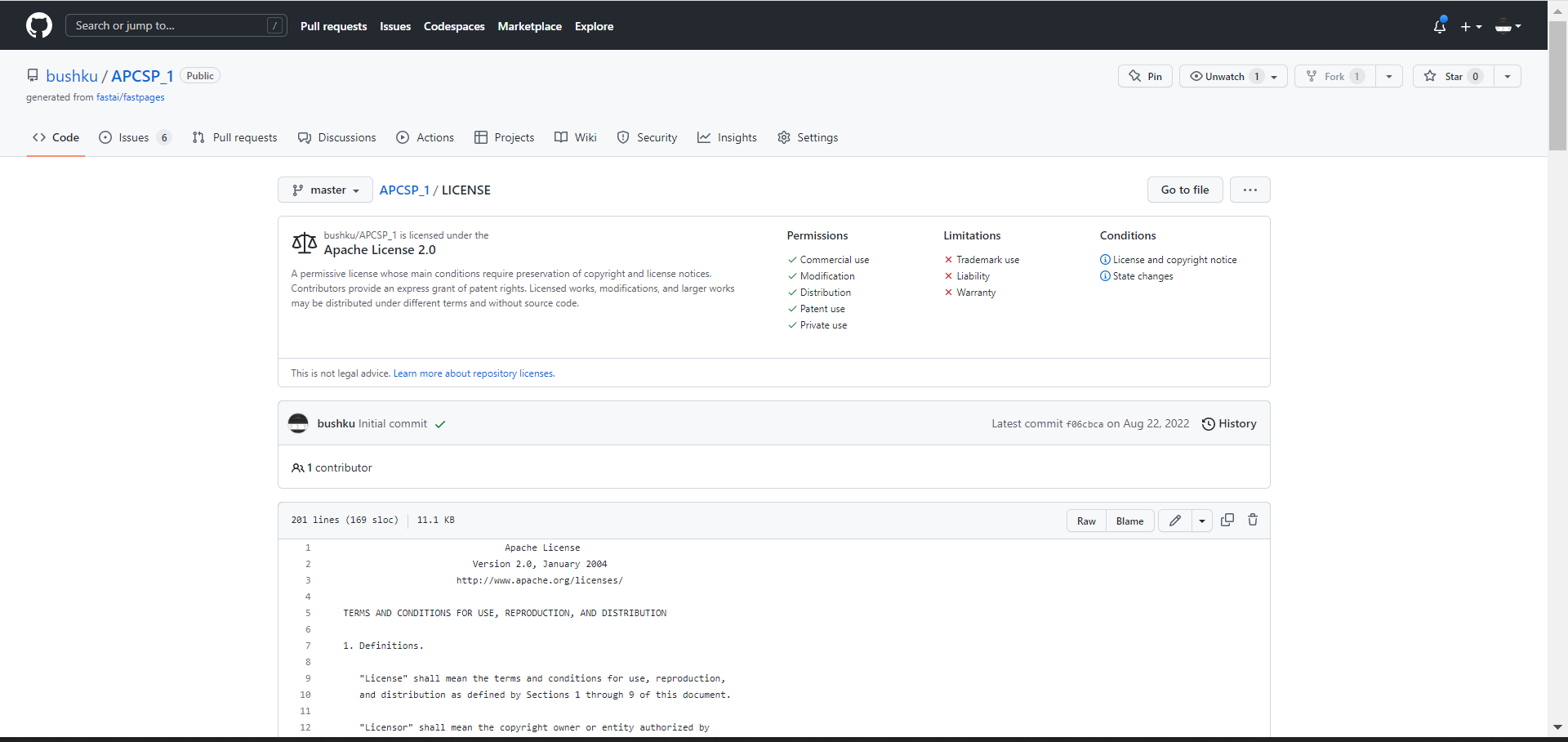Open Learn more about repository licenses link
The height and width of the screenshot is (742, 1568).
click(474, 373)
